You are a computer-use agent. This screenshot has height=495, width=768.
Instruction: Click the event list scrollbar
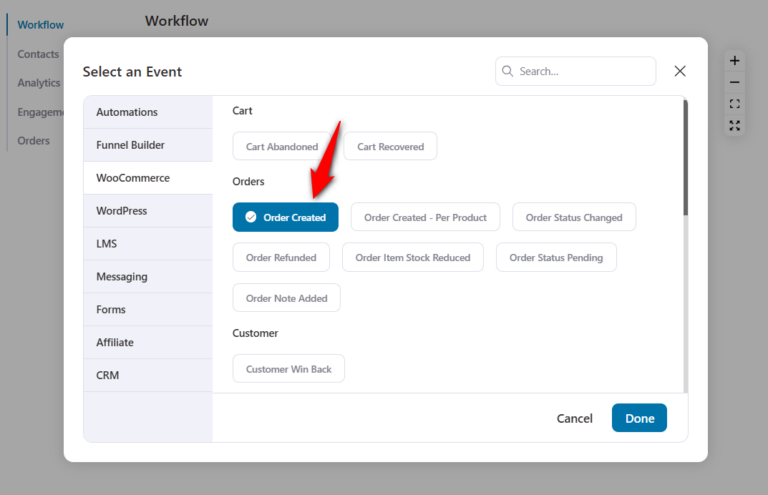point(685,158)
